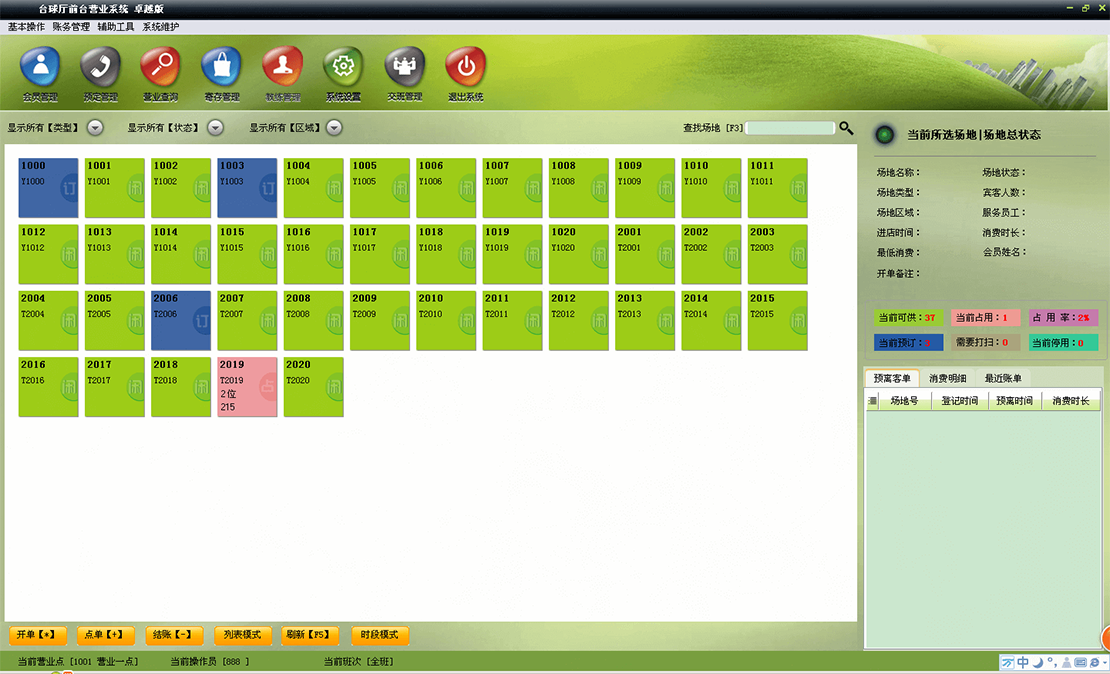Open the 系统维护 menu
The width and height of the screenshot is (1110, 674).
(x=161, y=27)
